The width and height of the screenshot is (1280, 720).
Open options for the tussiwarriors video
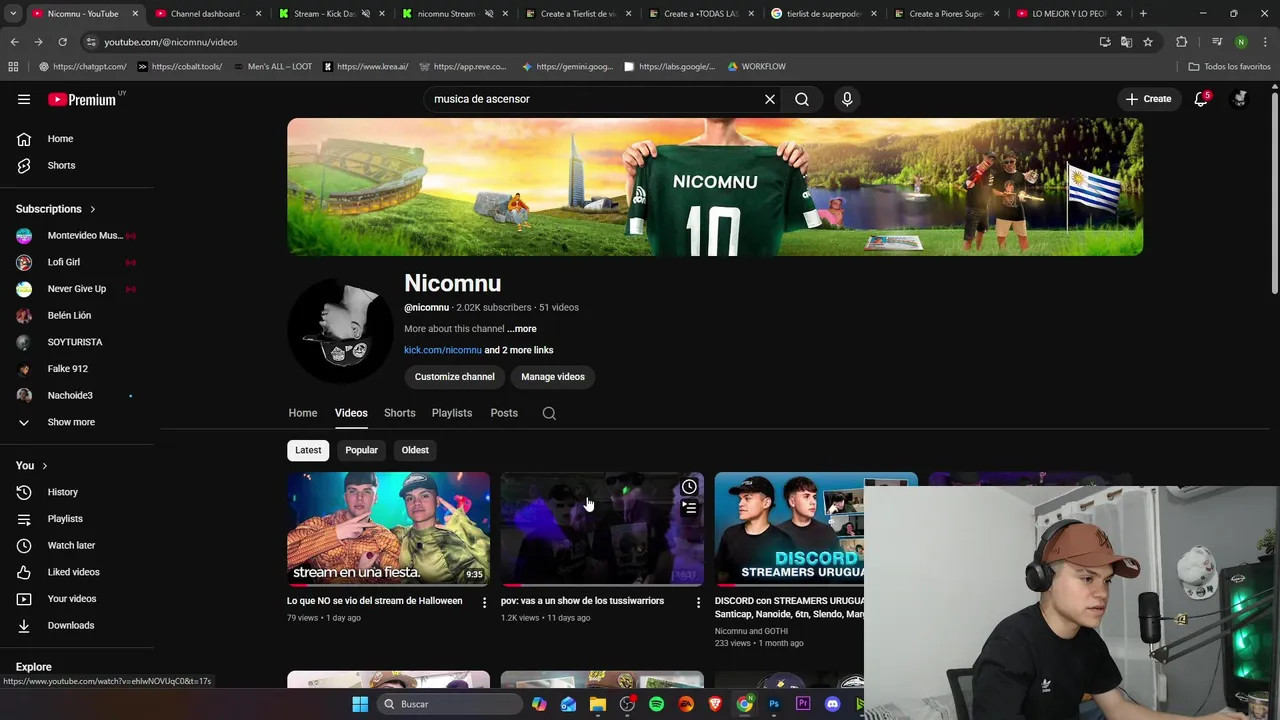(698, 602)
